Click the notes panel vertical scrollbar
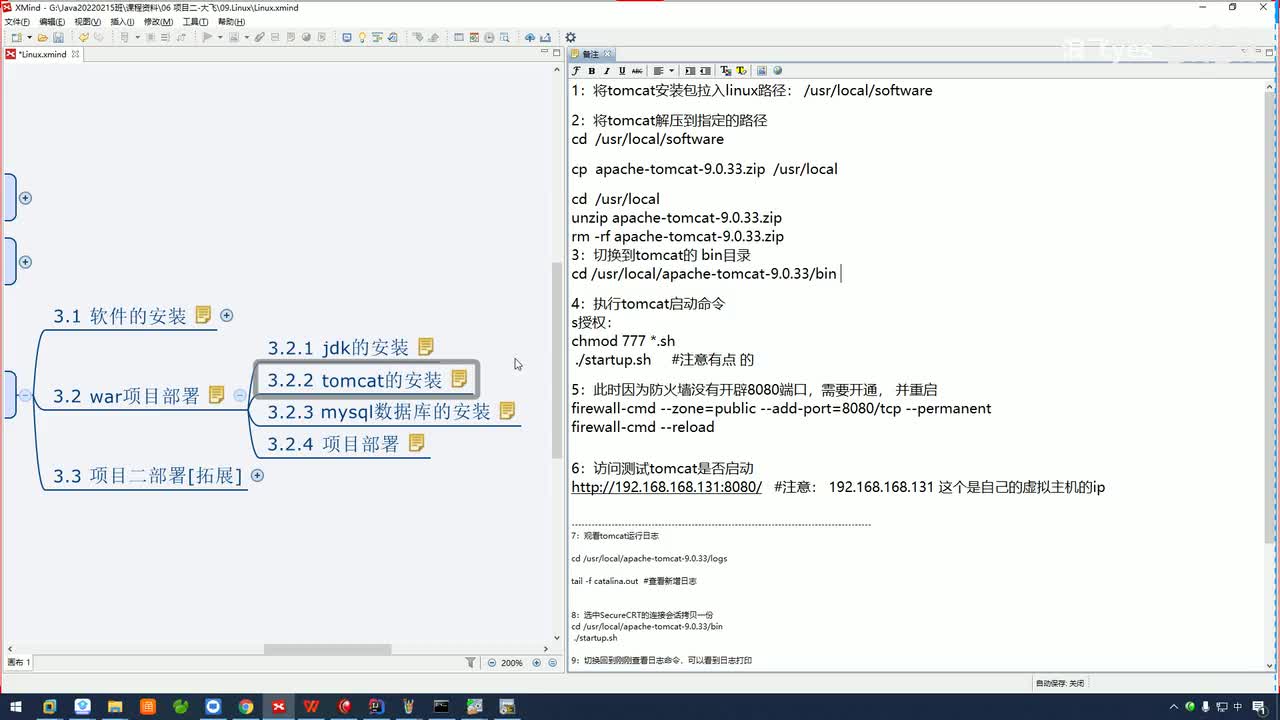 pyautogui.click(x=1270, y=318)
